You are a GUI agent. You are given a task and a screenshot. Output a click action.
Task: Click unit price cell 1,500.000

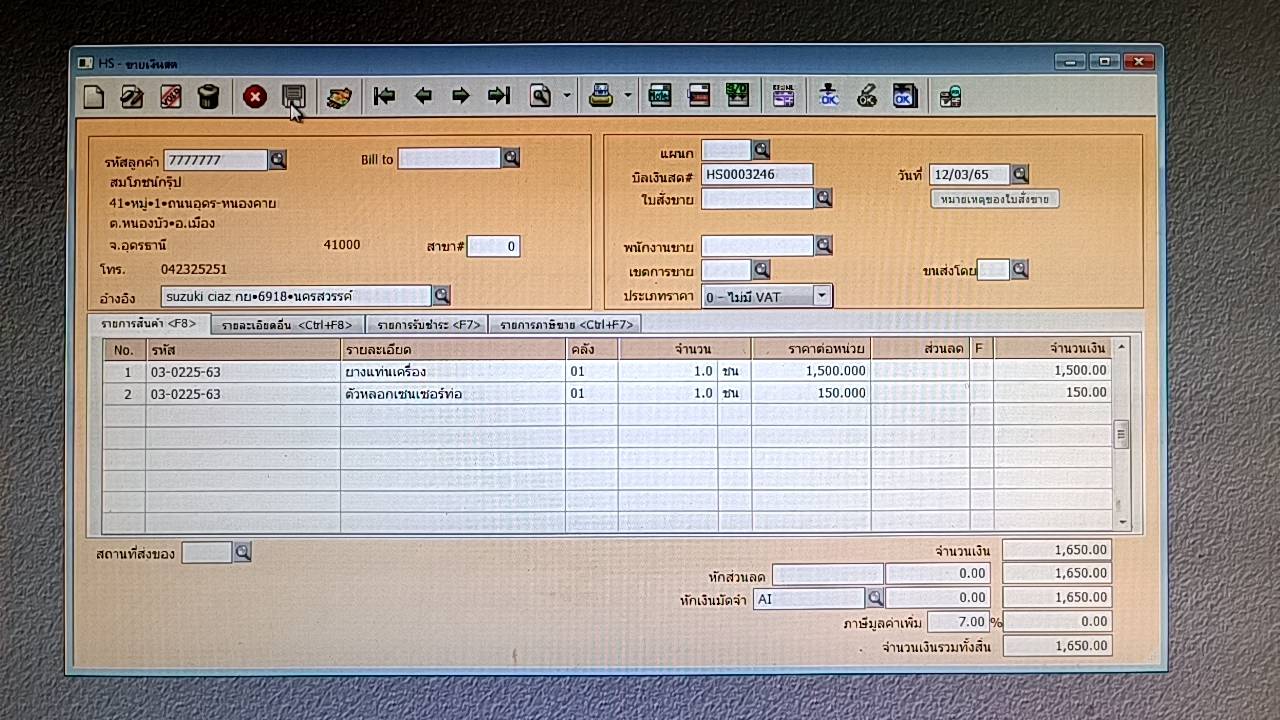(x=811, y=370)
